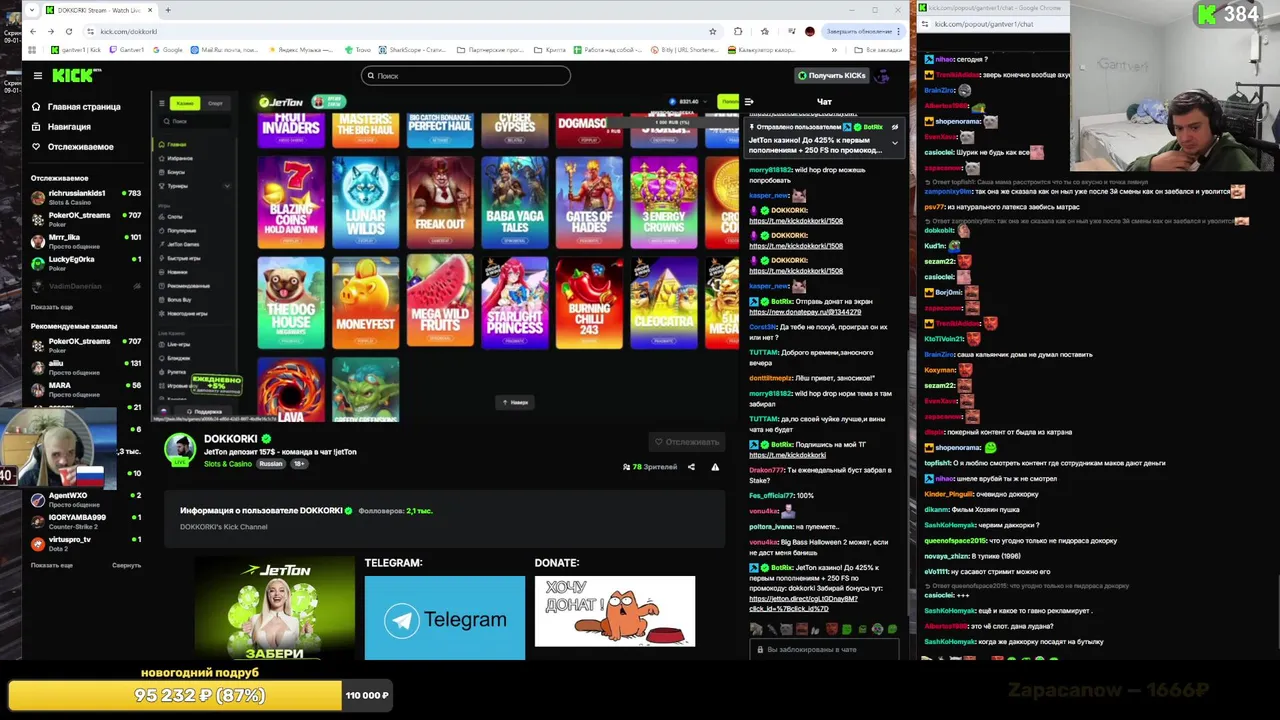Open the donatepay link in chat
This screenshot has height=720, width=1280.
coord(805,312)
